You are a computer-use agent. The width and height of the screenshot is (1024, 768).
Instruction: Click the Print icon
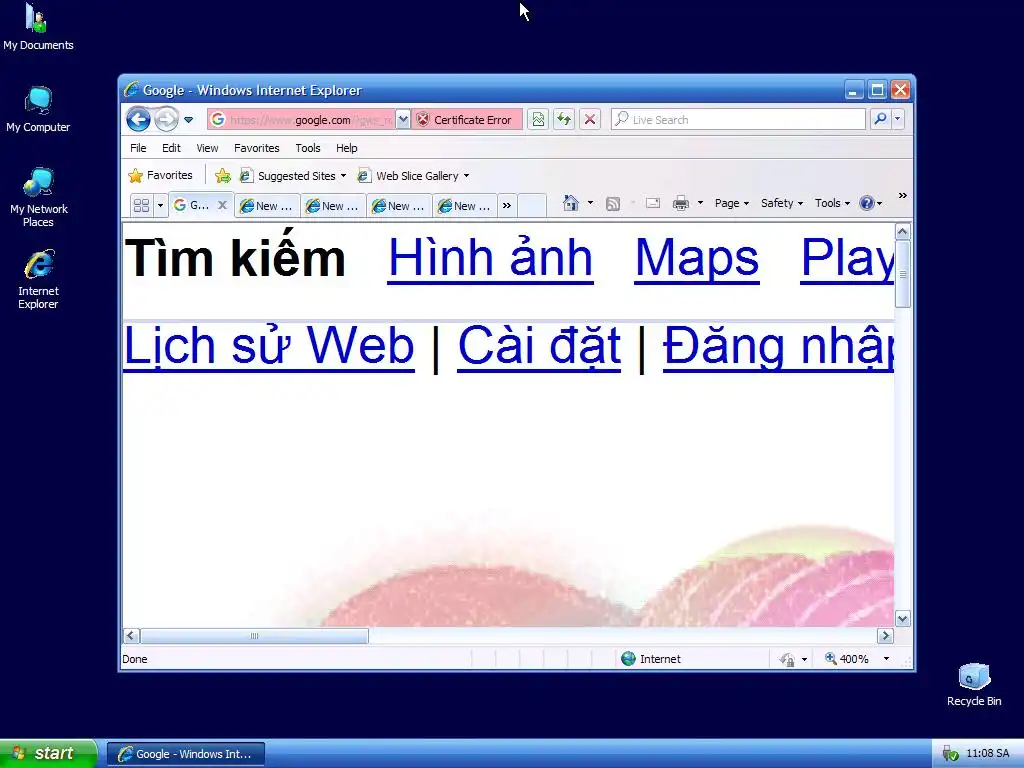pos(680,203)
